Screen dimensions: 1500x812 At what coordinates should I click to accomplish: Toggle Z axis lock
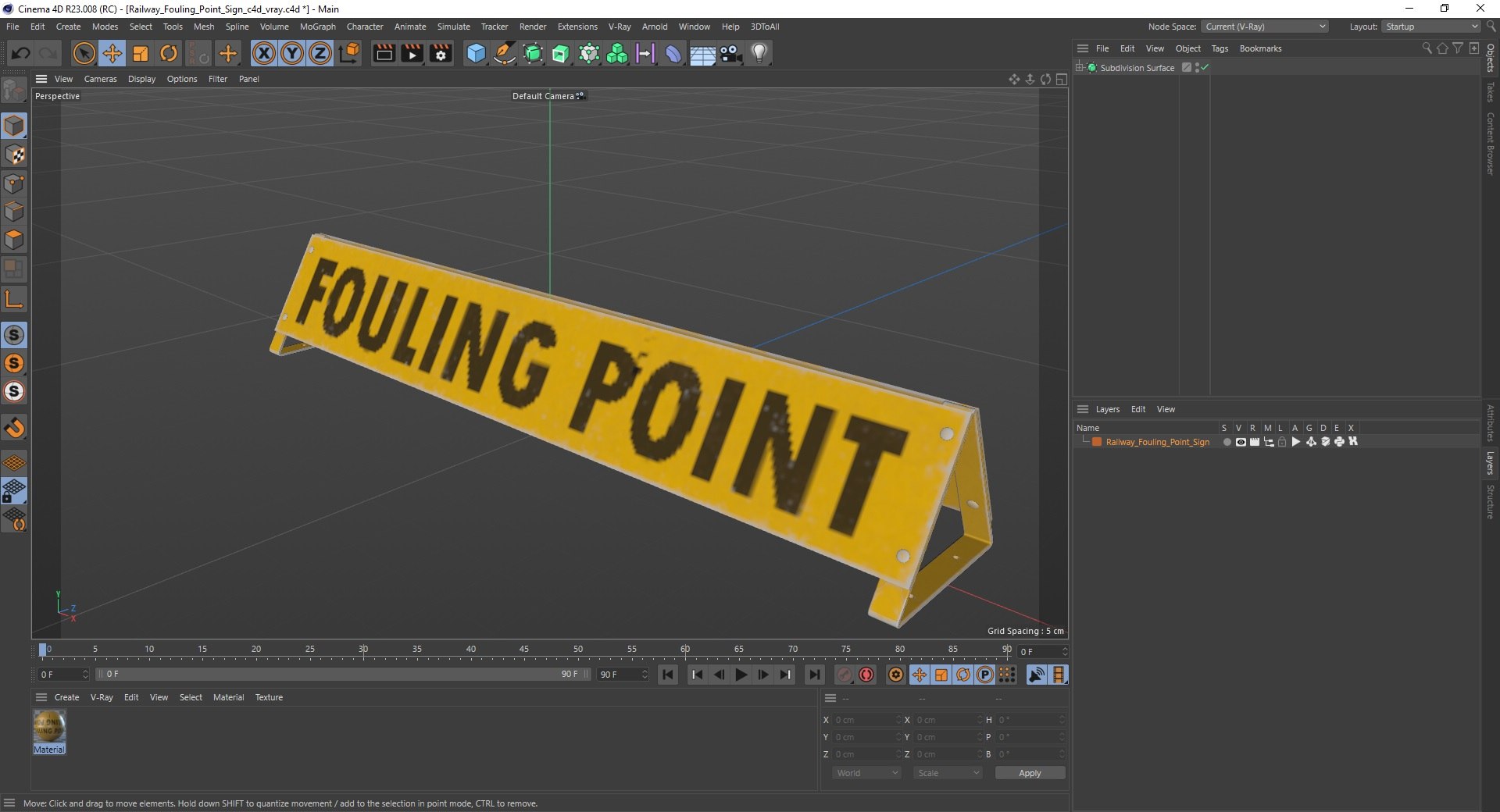[x=320, y=53]
